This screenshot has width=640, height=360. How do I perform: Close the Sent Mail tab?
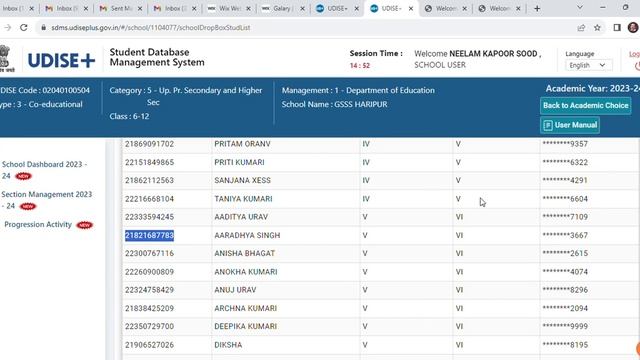(140, 8)
